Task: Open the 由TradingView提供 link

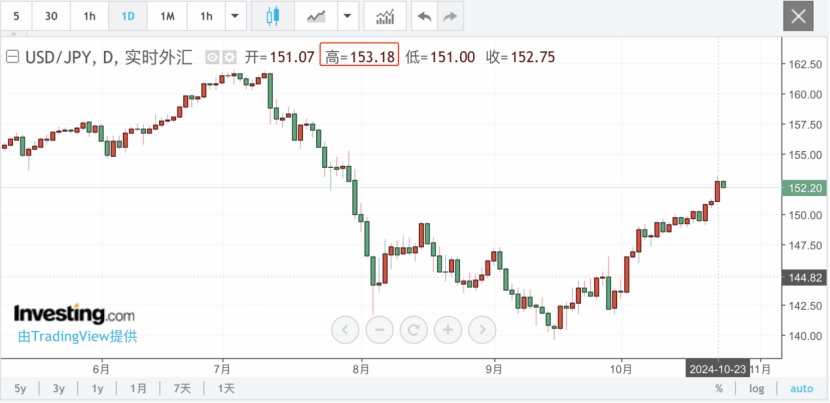Action: coord(78,337)
